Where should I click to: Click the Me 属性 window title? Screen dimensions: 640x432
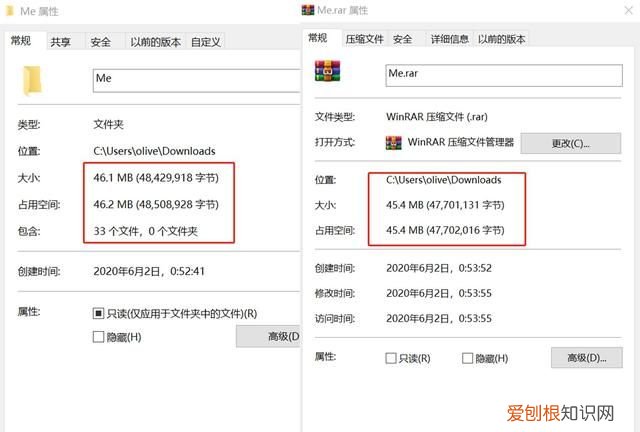coord(39,11)
